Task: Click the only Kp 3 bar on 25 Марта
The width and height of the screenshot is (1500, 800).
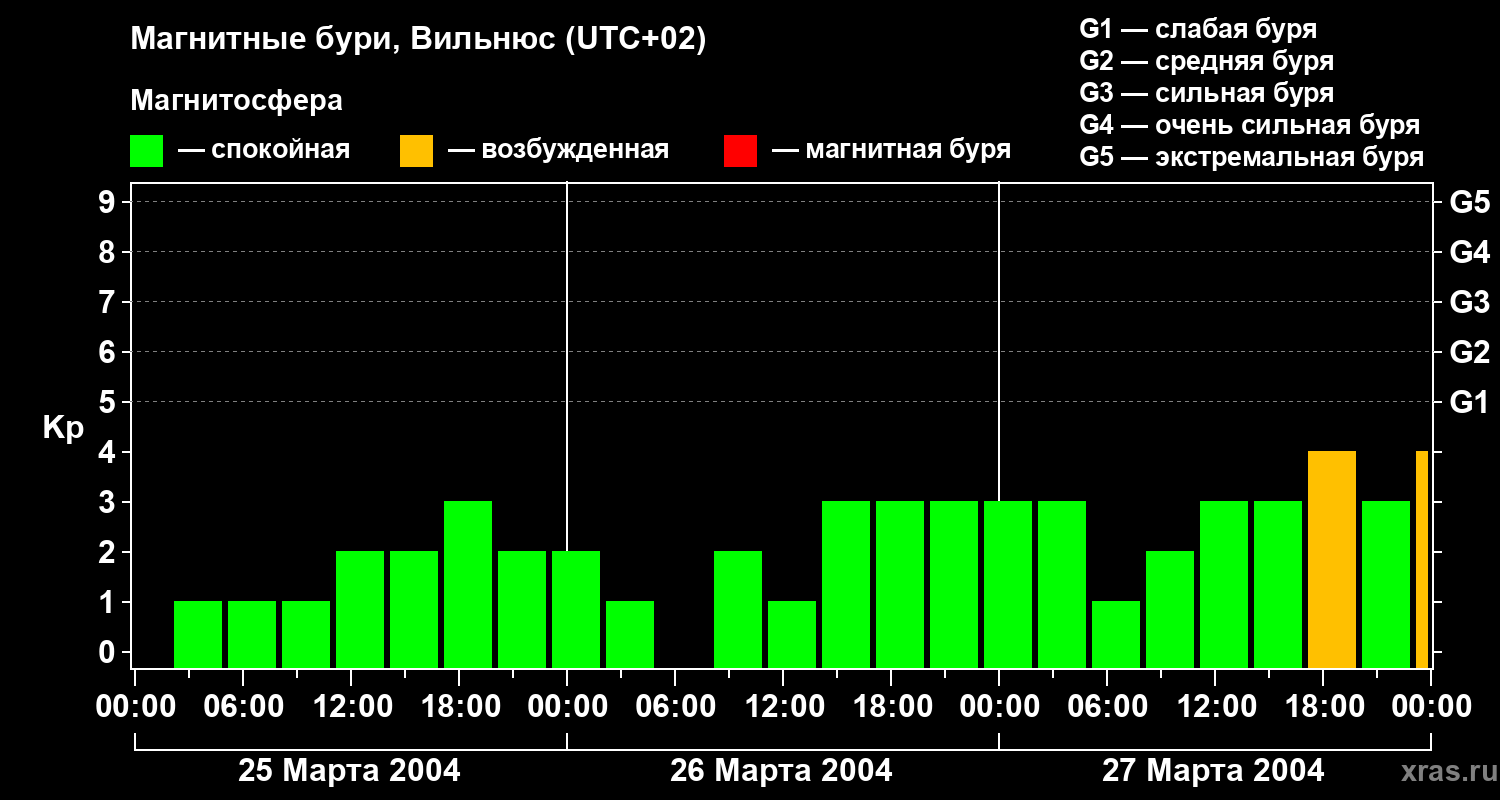Action: coord(468,585)
